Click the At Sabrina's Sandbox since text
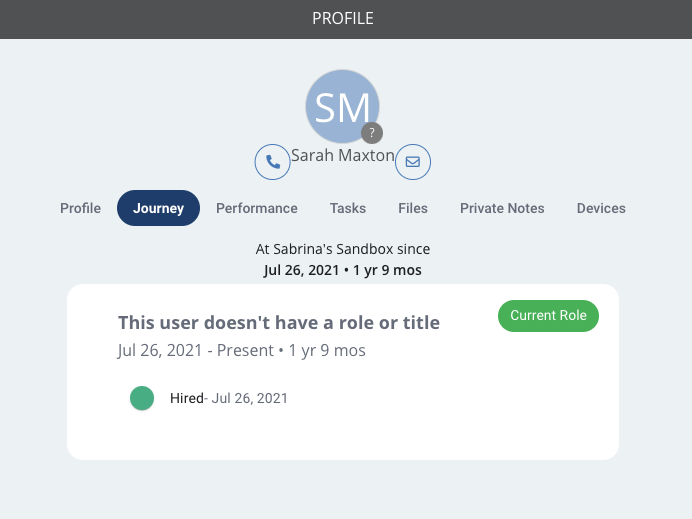This screenshot has width=692, height=519. click(343, 249)
